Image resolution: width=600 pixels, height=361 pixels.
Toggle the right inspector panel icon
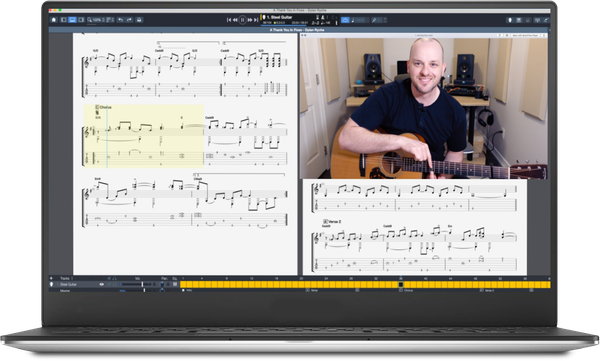81,20
